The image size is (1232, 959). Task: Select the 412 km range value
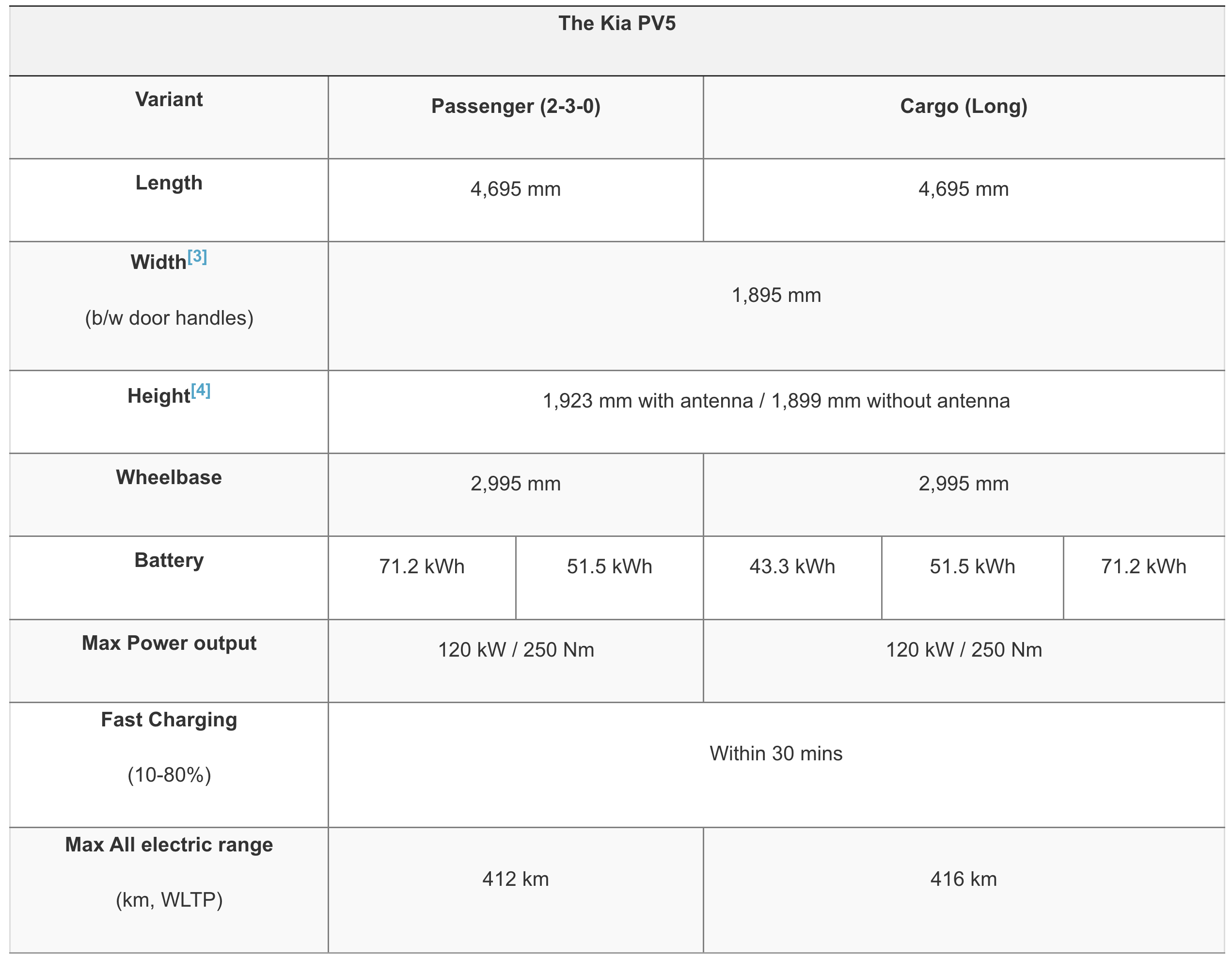pos(516,879)
